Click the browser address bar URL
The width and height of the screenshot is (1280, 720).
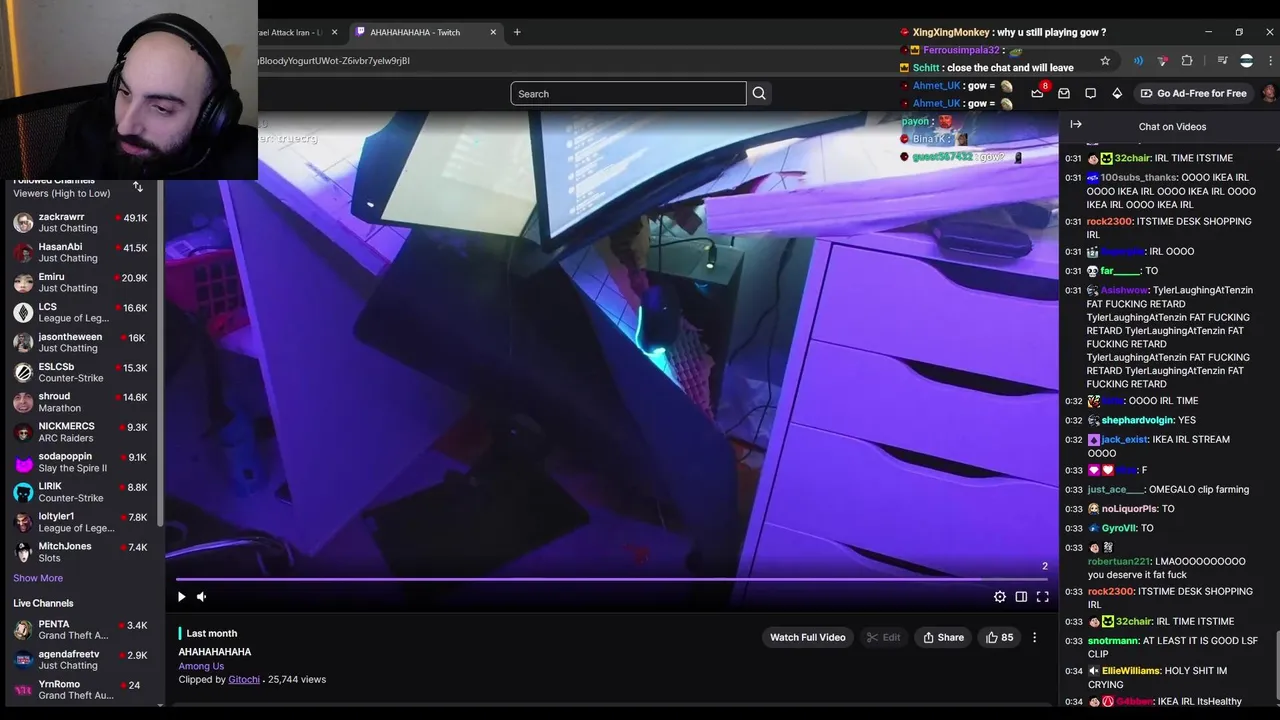334,61
